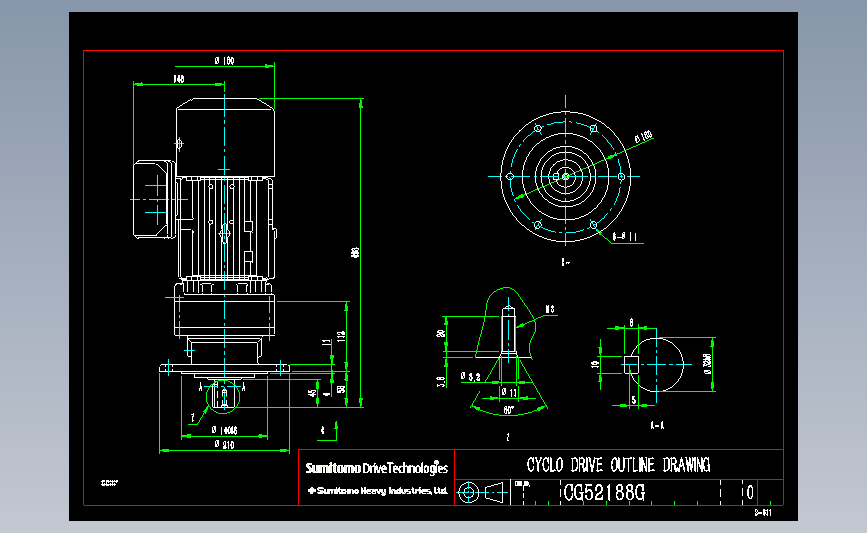The height and width of the screenshot is (533, 867).
Task: Click the 'Ø 180' bolt circle dimension
Action: click(644, 136)
